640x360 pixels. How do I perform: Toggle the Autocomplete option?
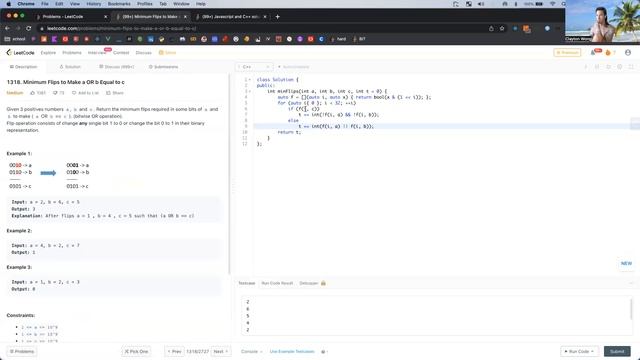point(294,67)
